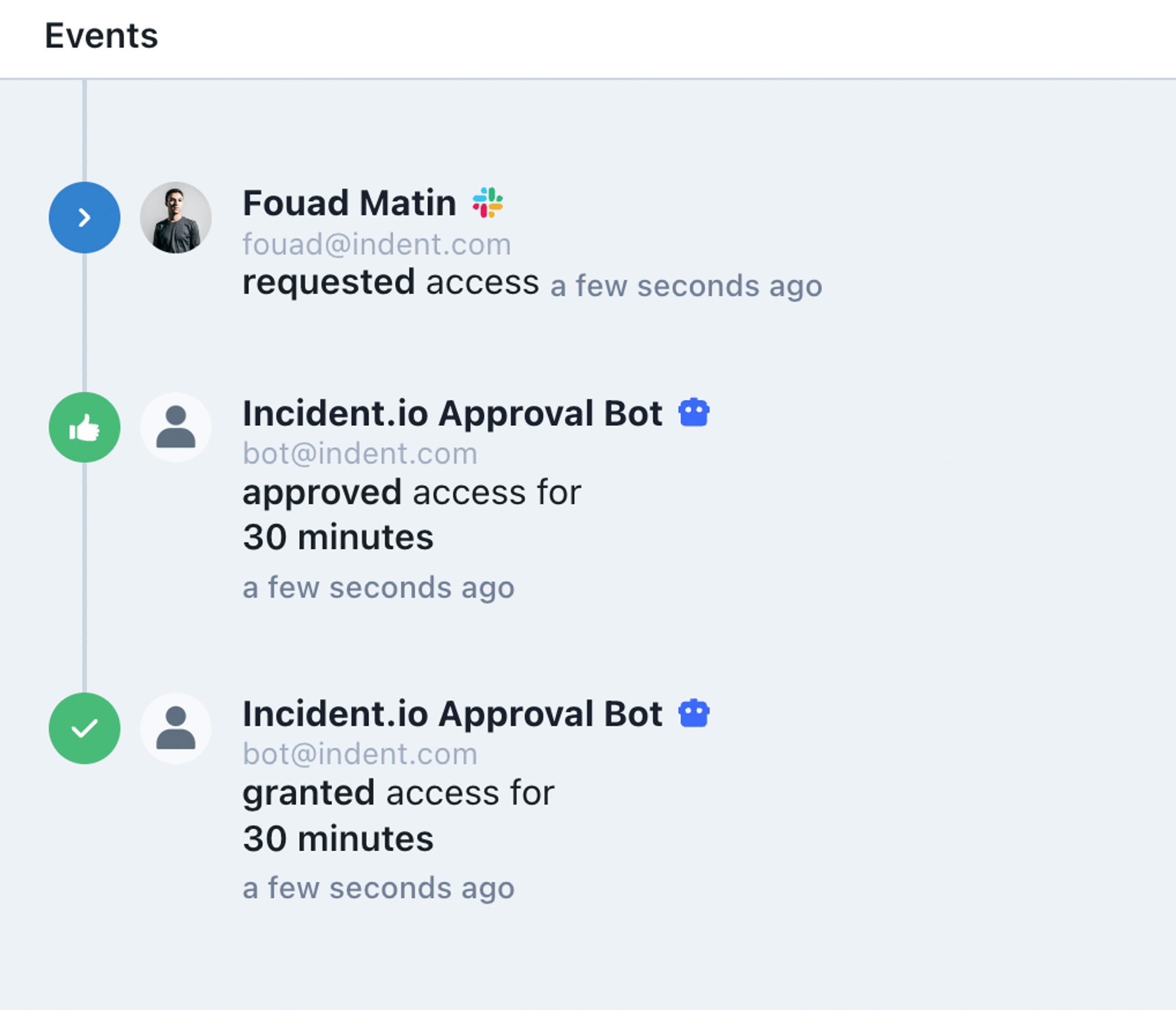Click the green thumbs-up approved icon
This screenshot has width=1176, height=1010.
[85, 428]
